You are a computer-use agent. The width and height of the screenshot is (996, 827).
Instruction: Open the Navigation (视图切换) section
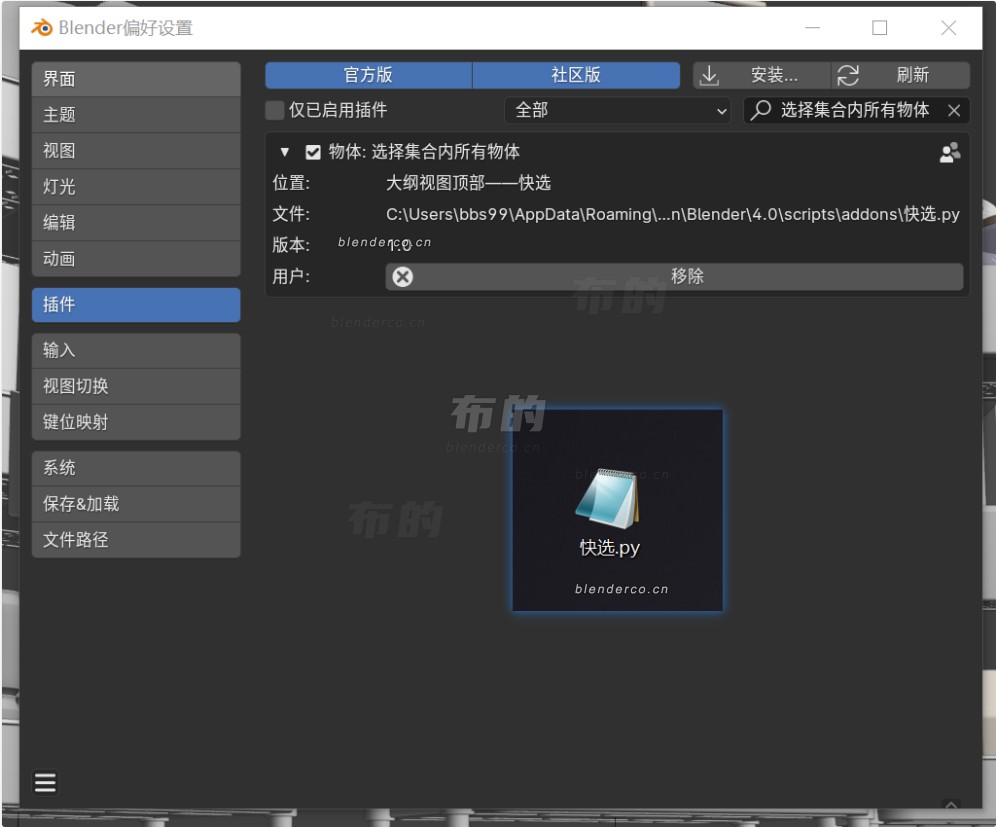pyautogui.click(x=136, y=386)
